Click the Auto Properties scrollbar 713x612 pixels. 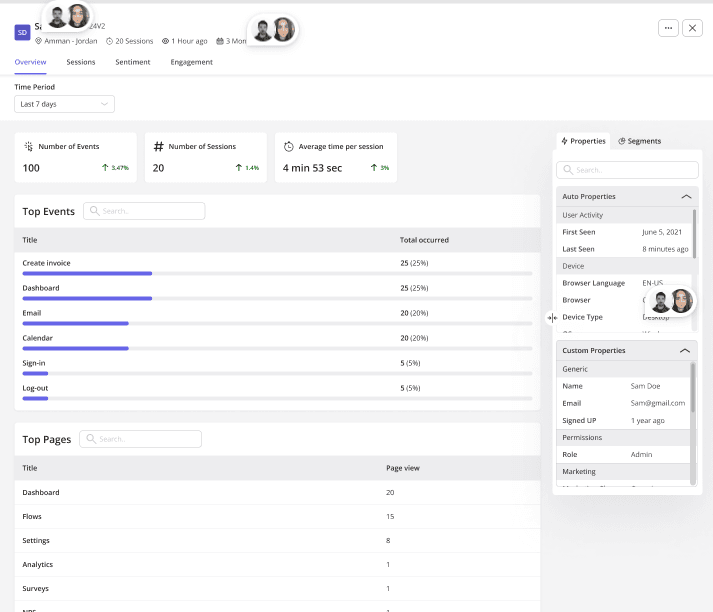click(x=694, y=234)
